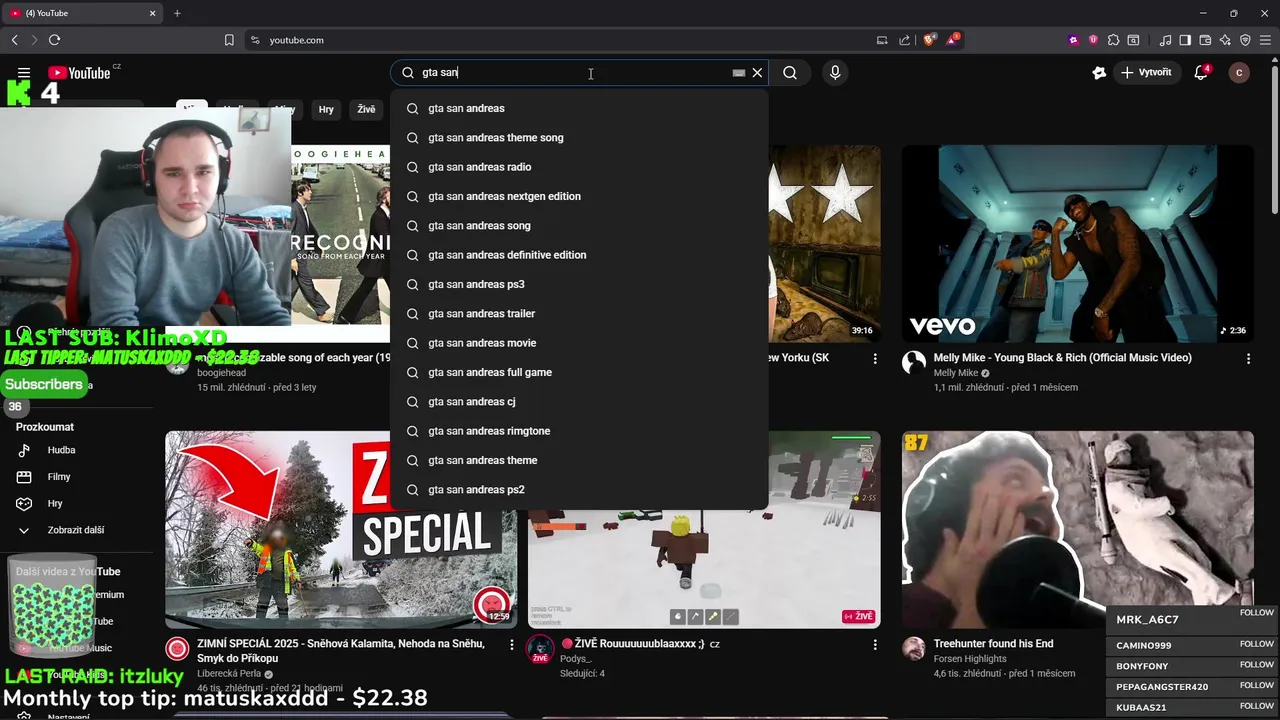The image size is (1280, 720).
Task: Open Brave Shields lion icon
Action: tap(929, 40)
